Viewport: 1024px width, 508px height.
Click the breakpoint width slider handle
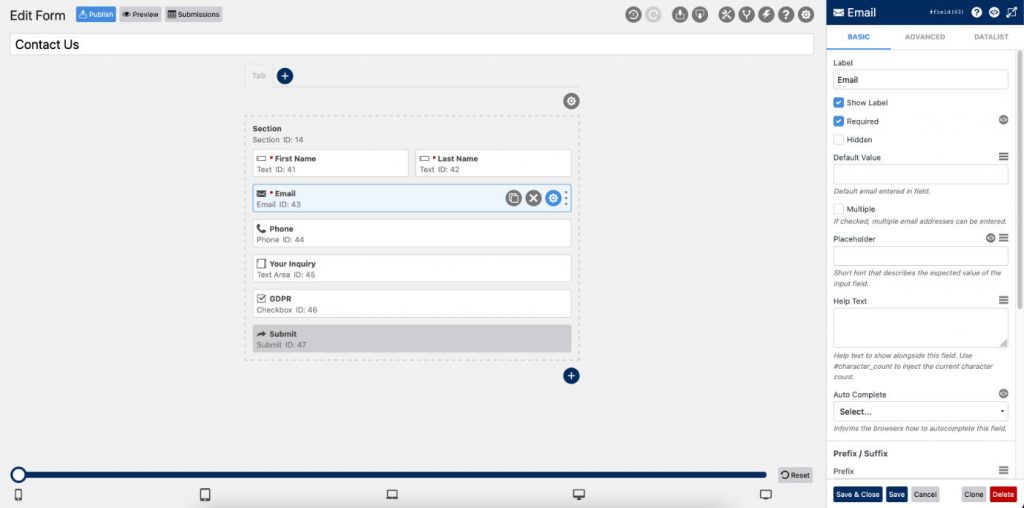[18, 475]
